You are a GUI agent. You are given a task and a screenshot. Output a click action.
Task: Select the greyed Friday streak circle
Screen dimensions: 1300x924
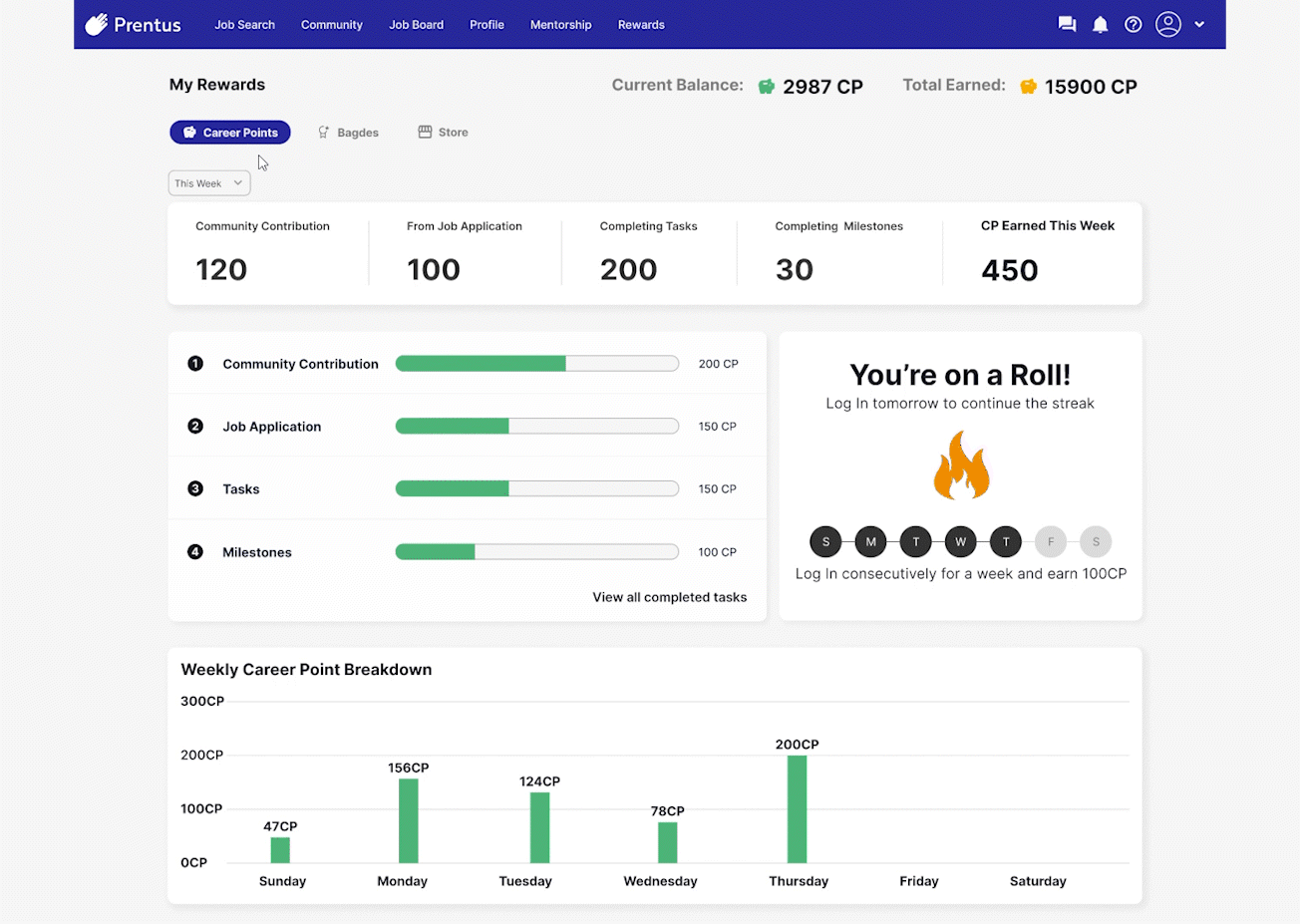click(1051, 542)
